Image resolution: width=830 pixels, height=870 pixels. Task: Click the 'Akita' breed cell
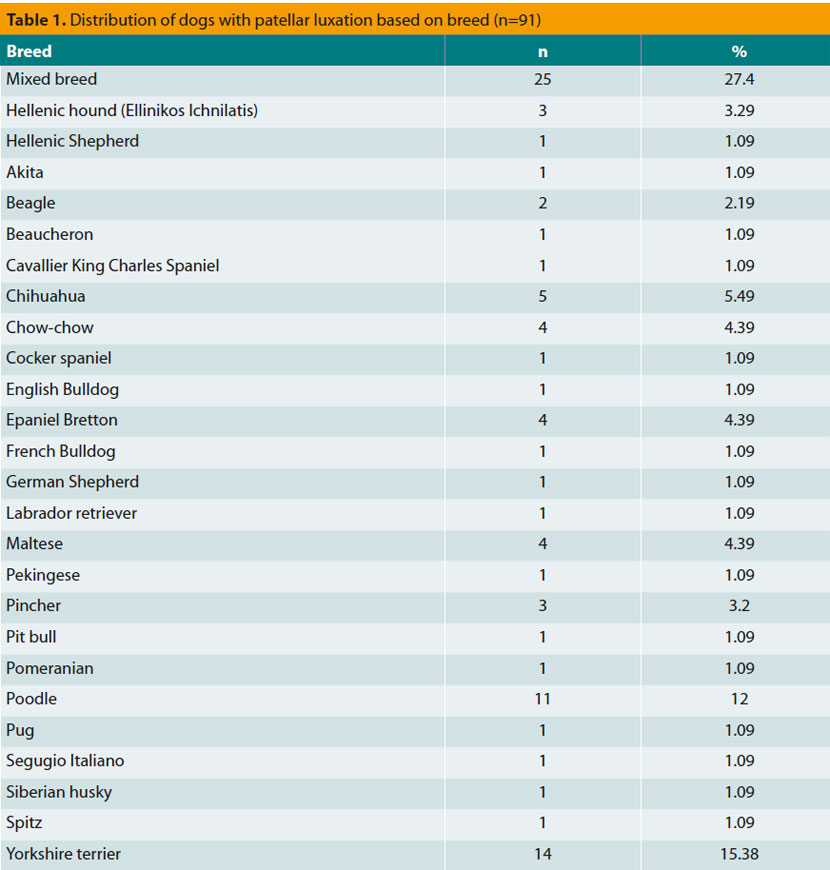(24, 173)
